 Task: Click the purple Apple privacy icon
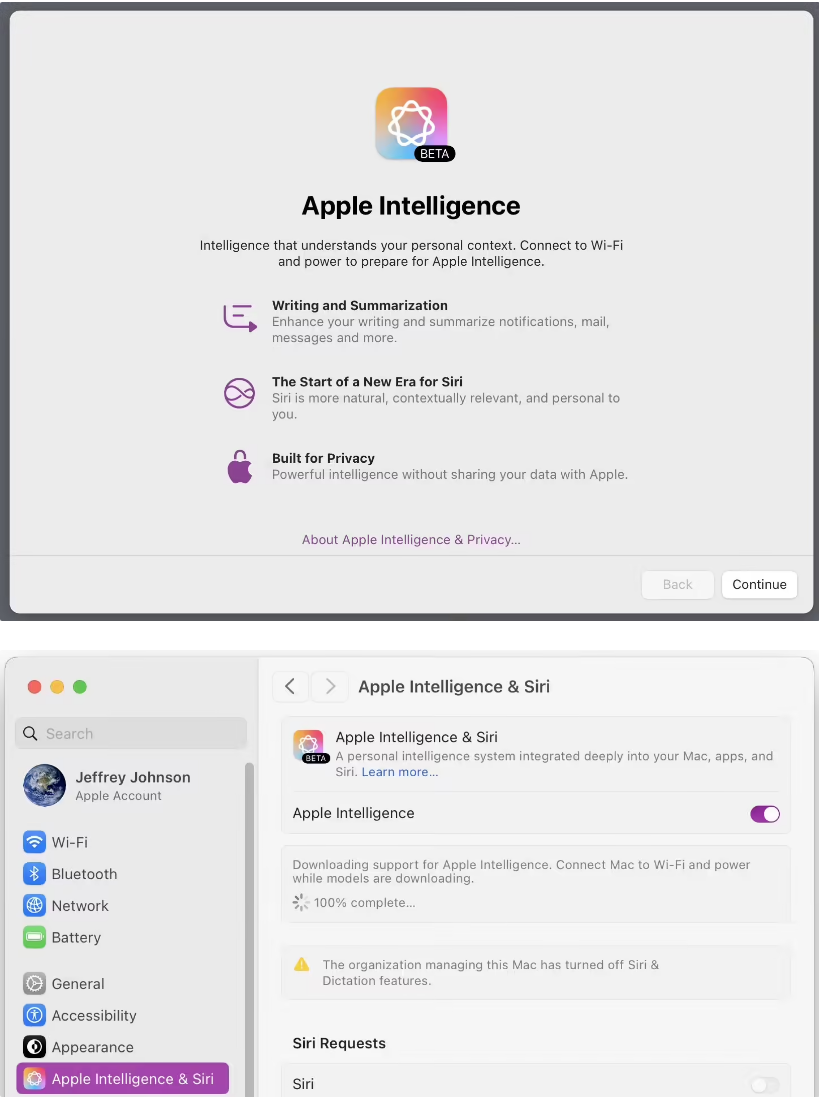pyautogui.click(x=239, y=466)
